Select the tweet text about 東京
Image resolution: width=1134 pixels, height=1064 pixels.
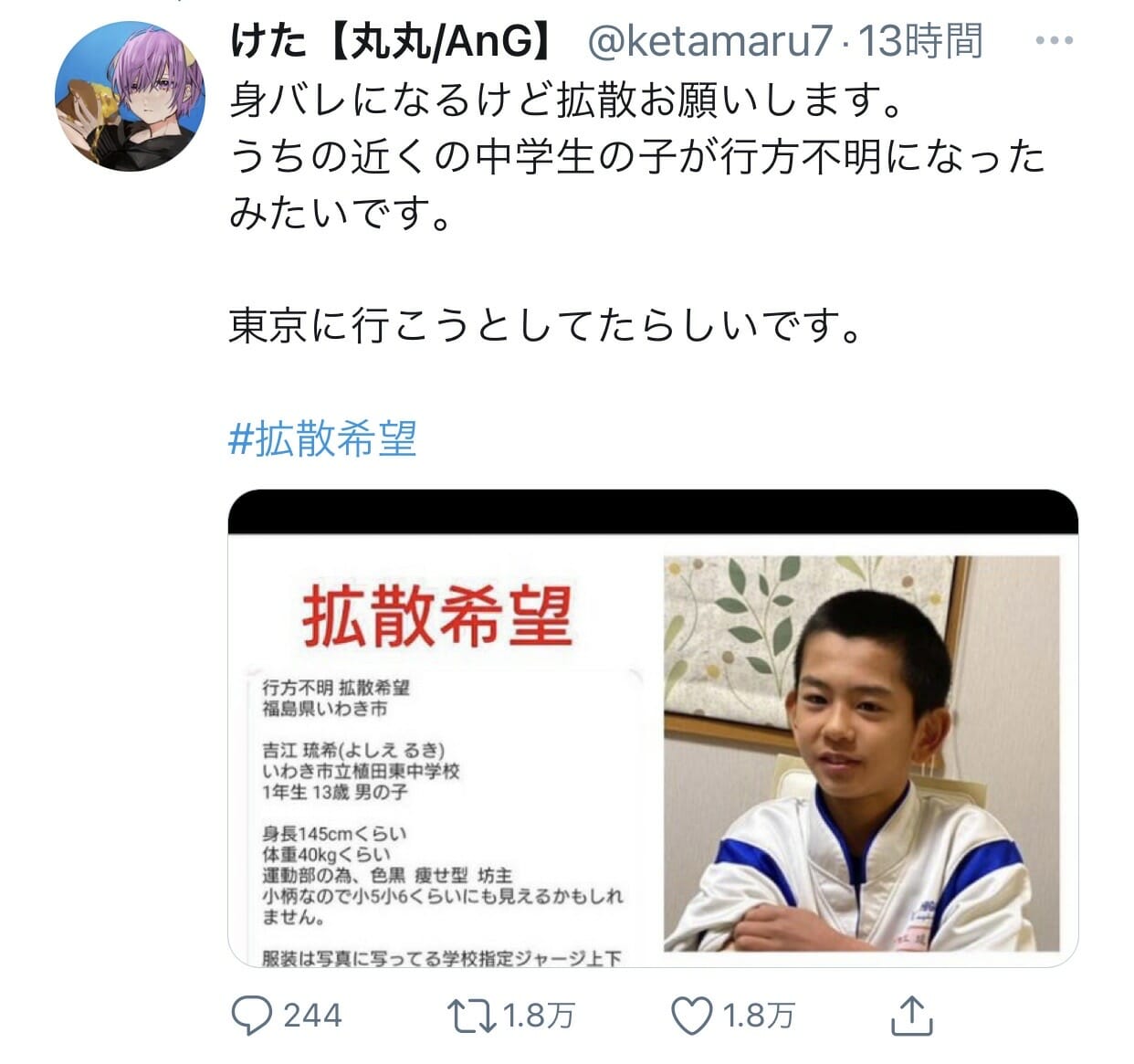[545, 325]
